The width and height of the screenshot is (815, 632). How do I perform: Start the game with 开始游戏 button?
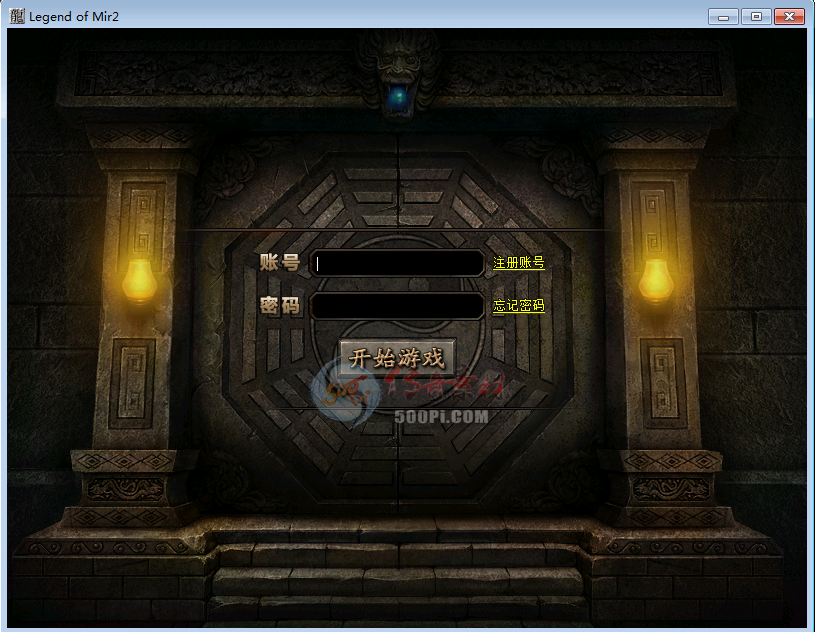click(397, 358)
